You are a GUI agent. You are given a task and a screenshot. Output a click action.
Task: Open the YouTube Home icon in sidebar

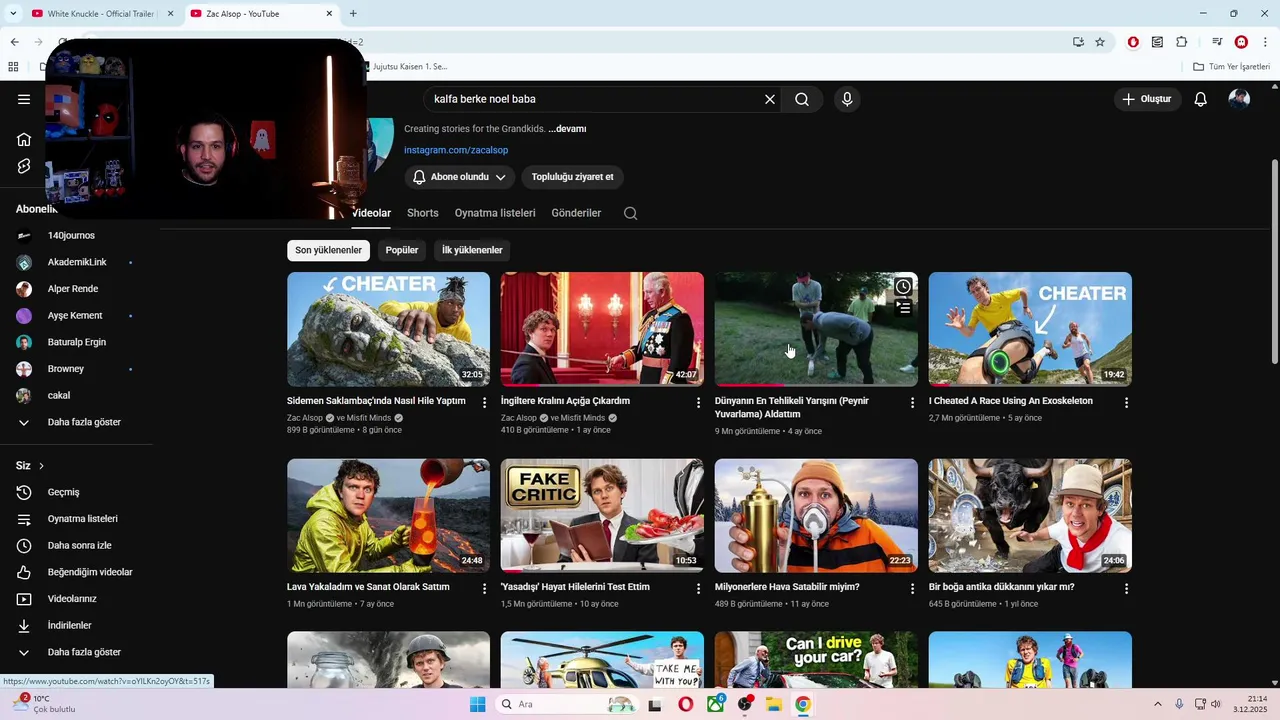(x=24, y=139)
